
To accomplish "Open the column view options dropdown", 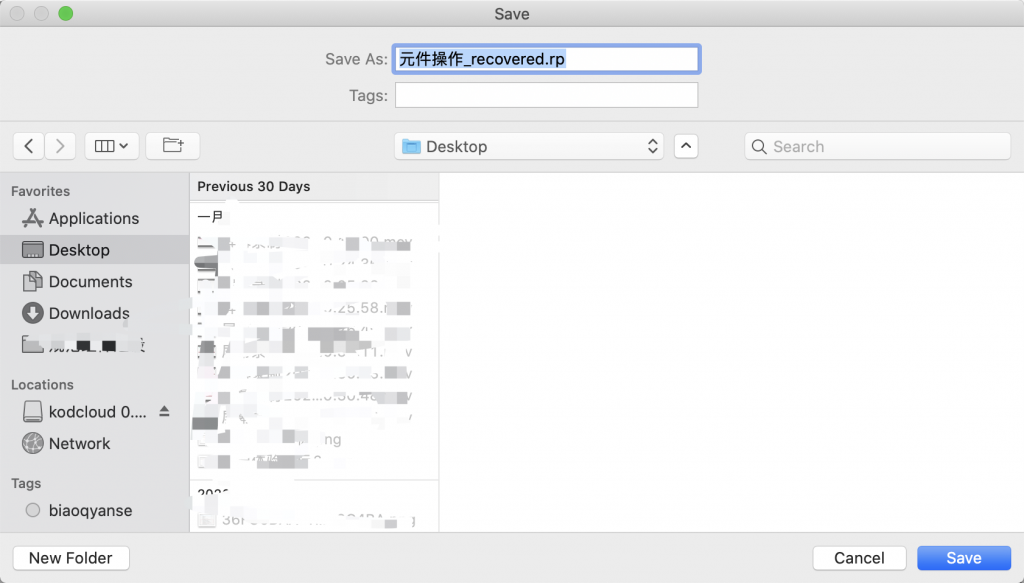I will [111, 146].
